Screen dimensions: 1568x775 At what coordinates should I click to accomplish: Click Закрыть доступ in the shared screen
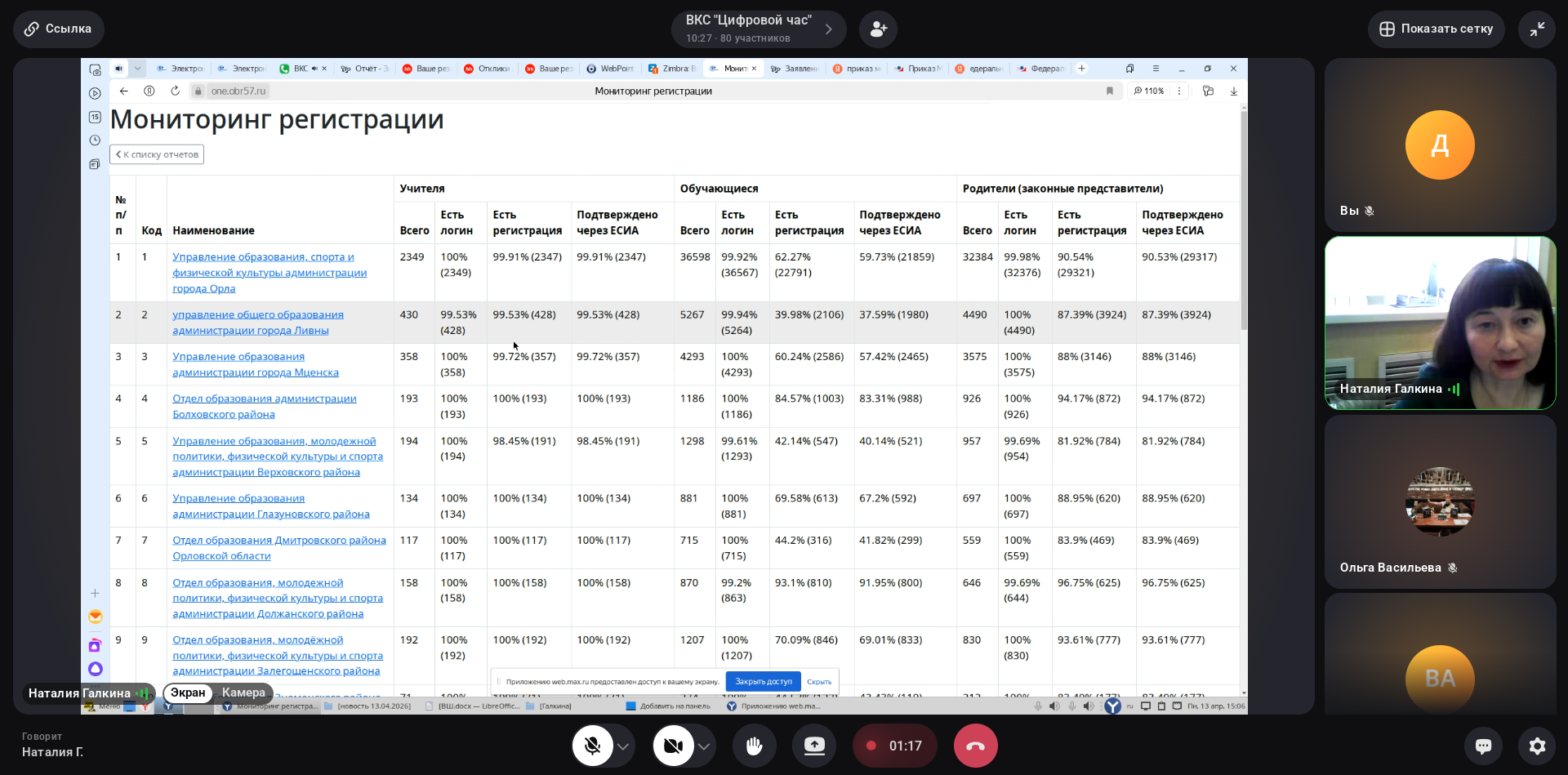[x=763, y=681]
